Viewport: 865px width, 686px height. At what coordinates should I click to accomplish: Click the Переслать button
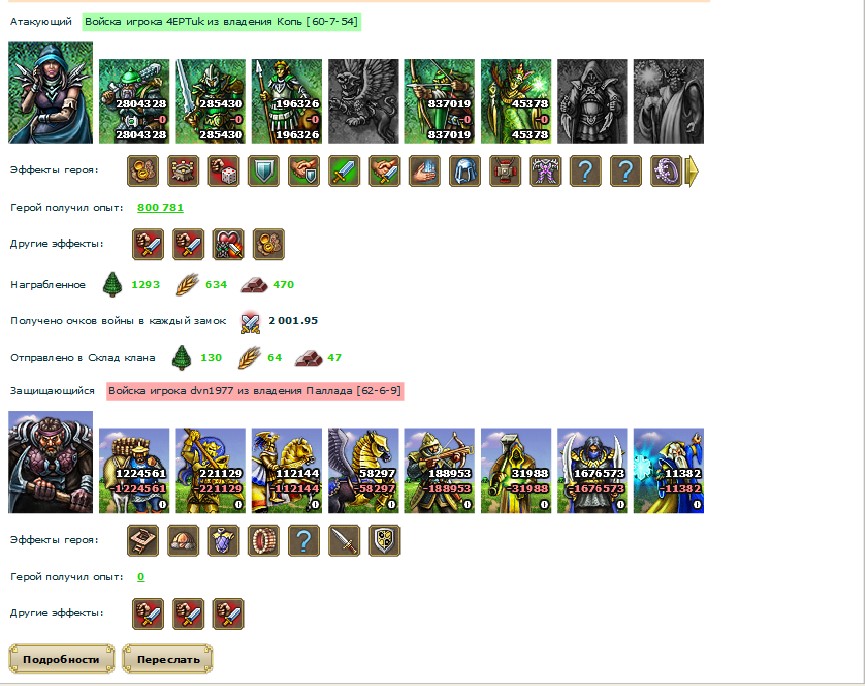click(x=168, y=659)
